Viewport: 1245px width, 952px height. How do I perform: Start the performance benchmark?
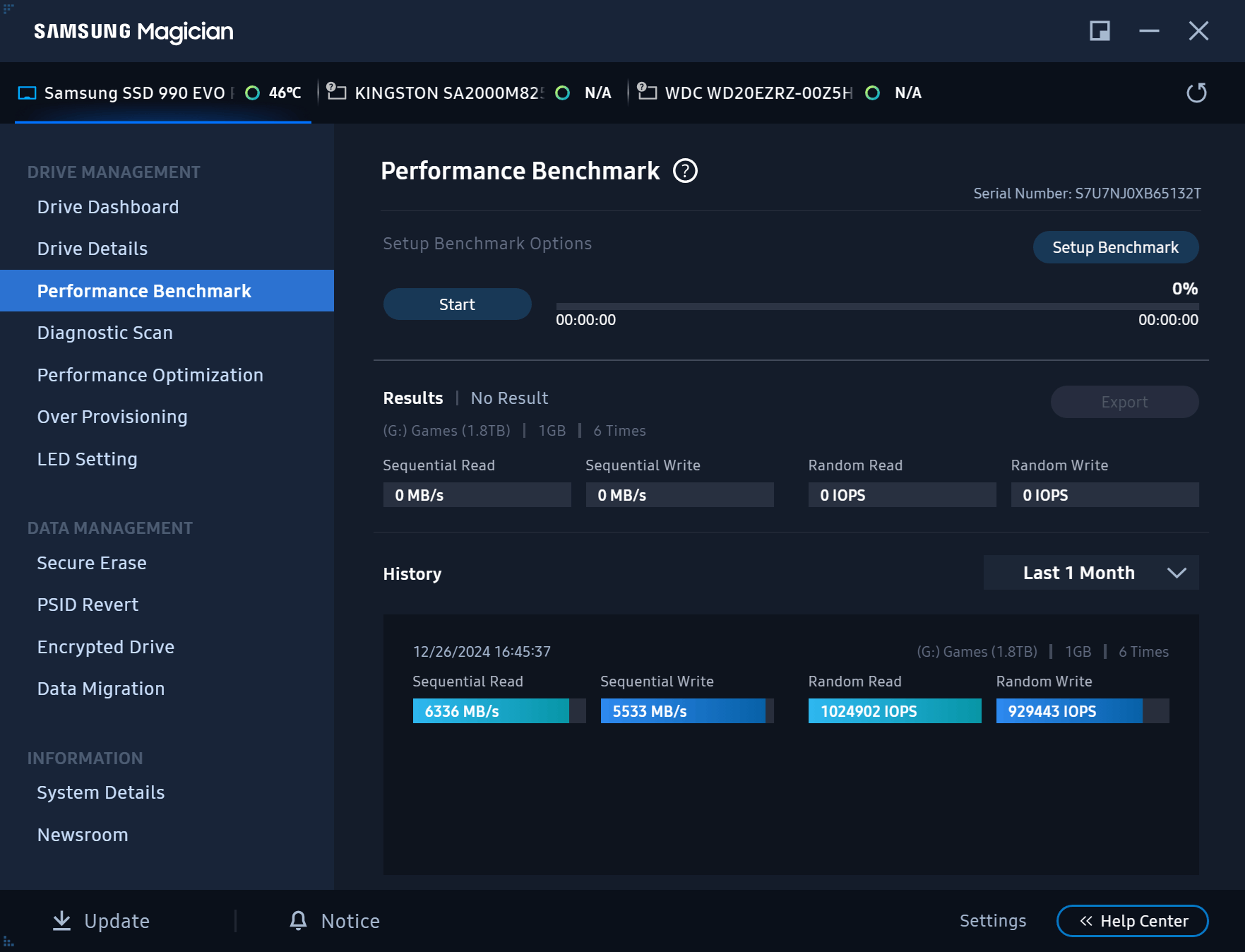click(x=457, y=304)
